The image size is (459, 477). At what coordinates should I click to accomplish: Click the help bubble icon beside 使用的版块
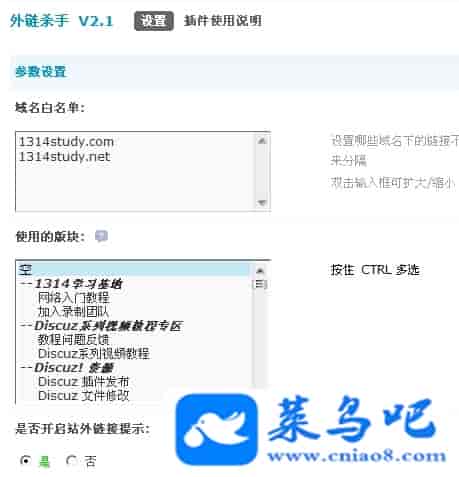coord(101,236)
